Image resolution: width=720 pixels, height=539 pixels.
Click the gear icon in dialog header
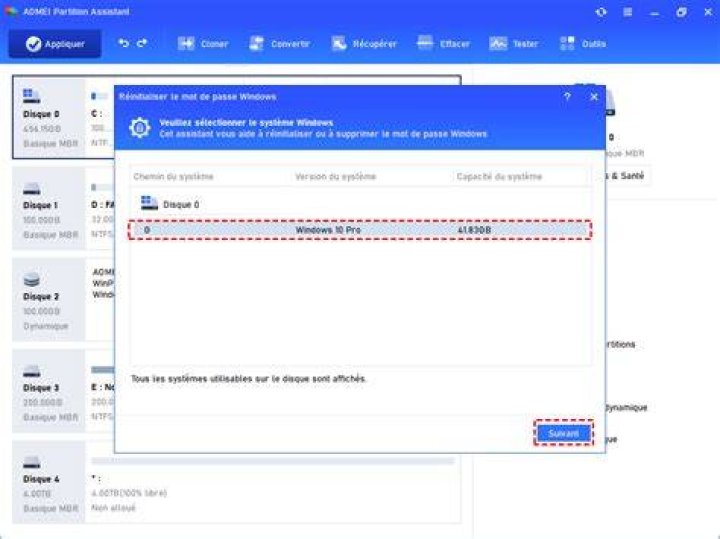pos(140,128)
